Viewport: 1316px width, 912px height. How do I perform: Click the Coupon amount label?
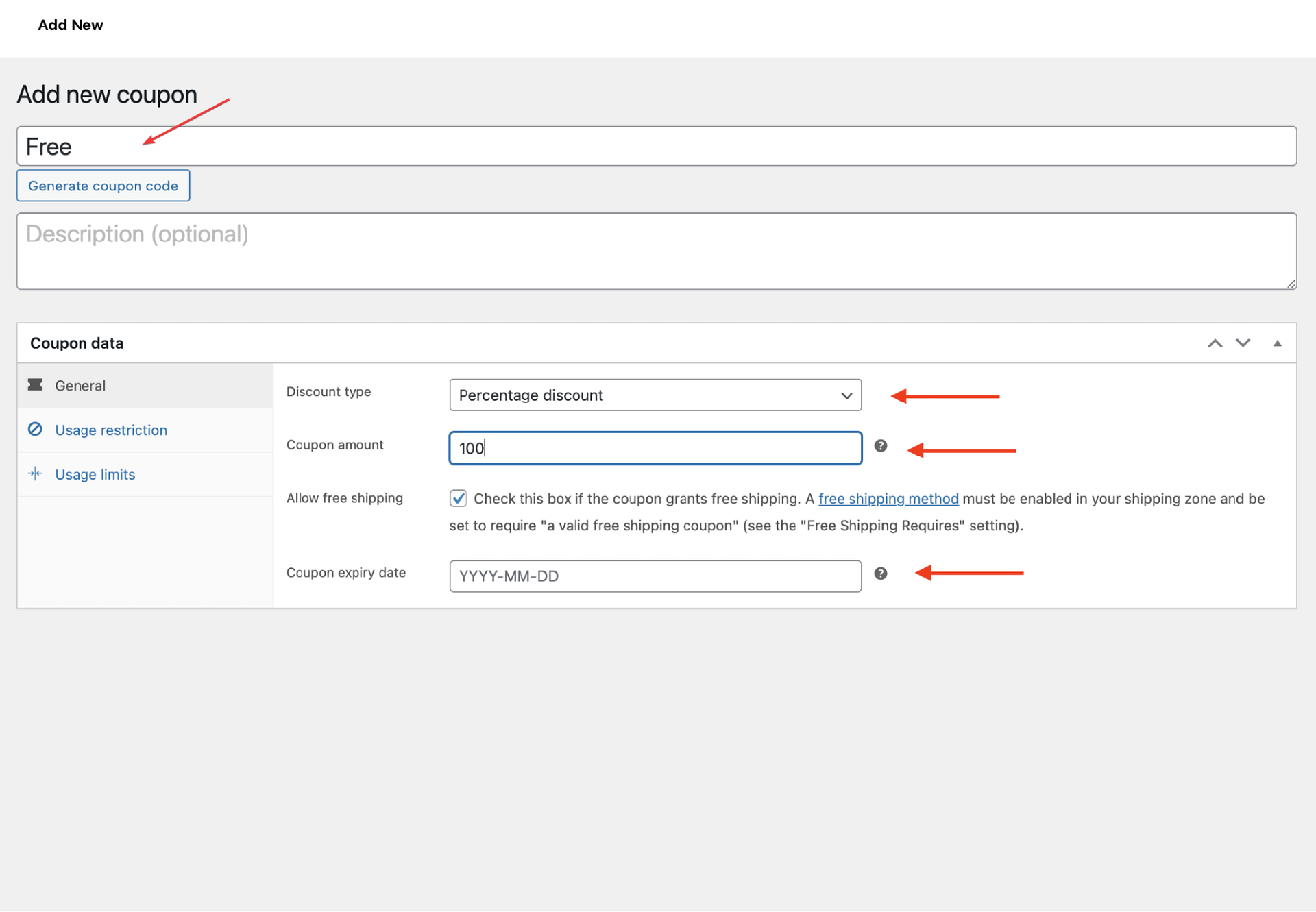334,445
